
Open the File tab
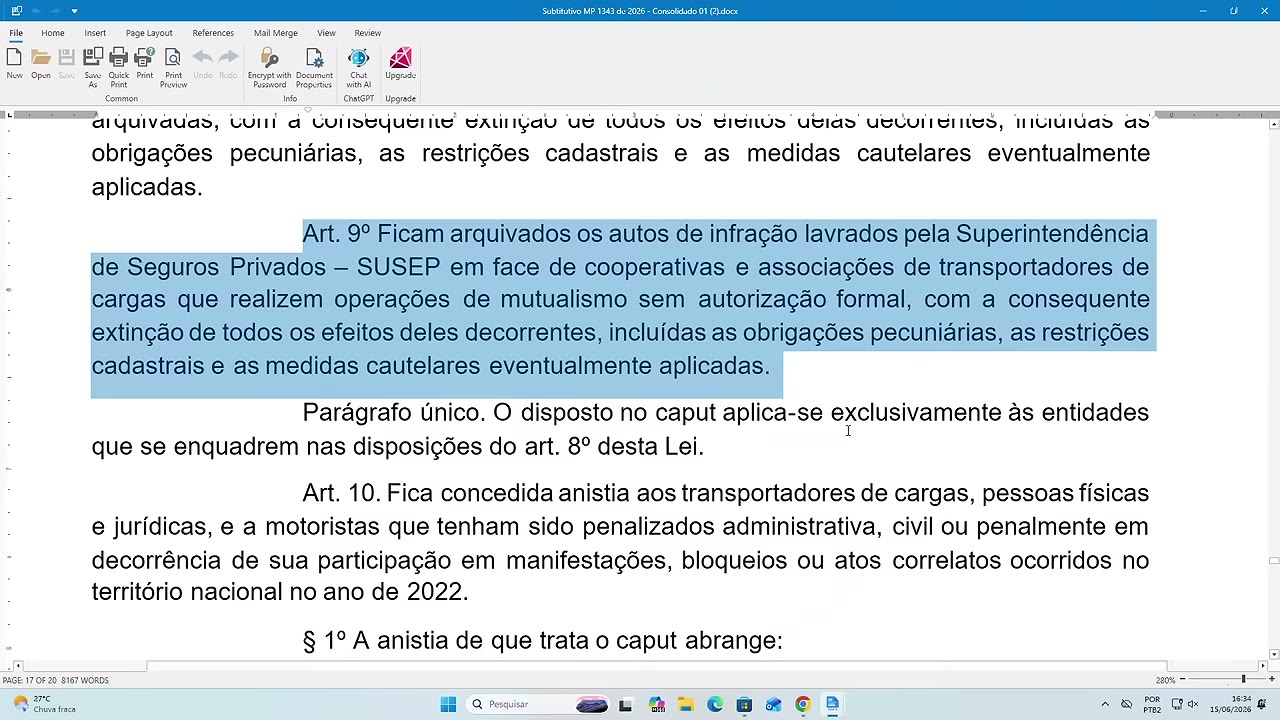tap(16, 33)
